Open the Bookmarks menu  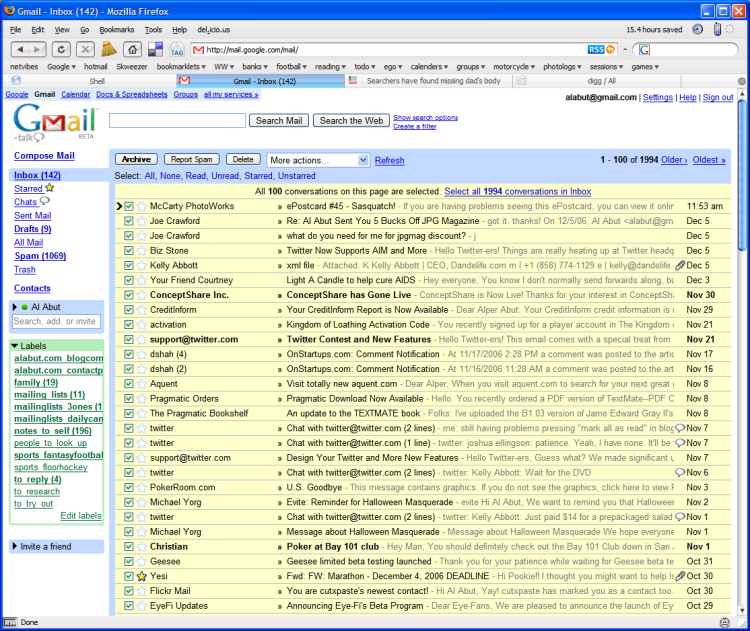coord(117,30)
